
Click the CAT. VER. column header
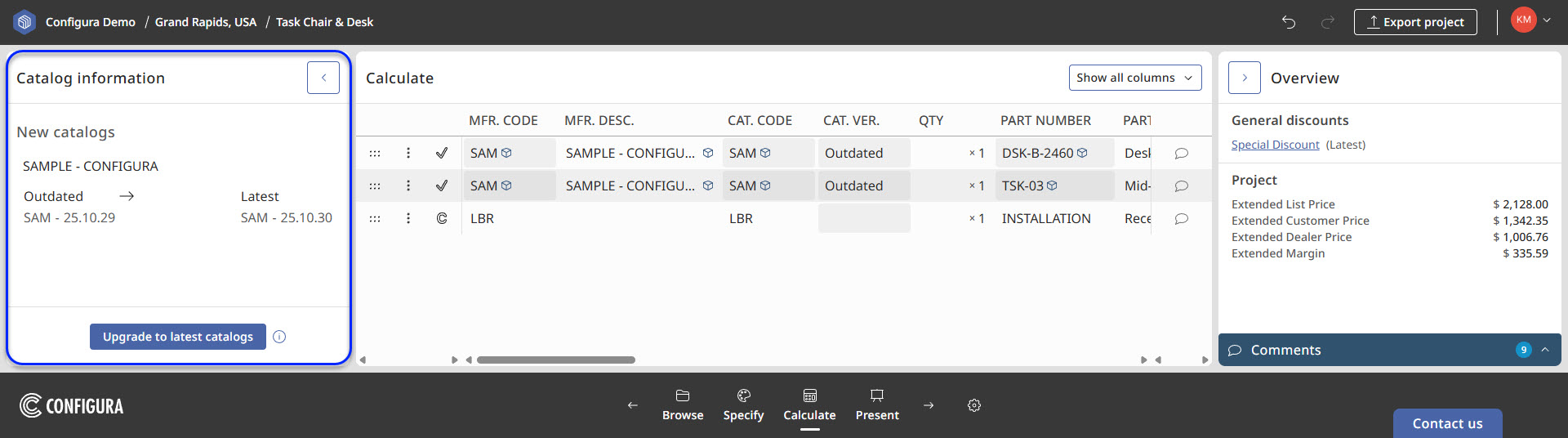(851, 120)
